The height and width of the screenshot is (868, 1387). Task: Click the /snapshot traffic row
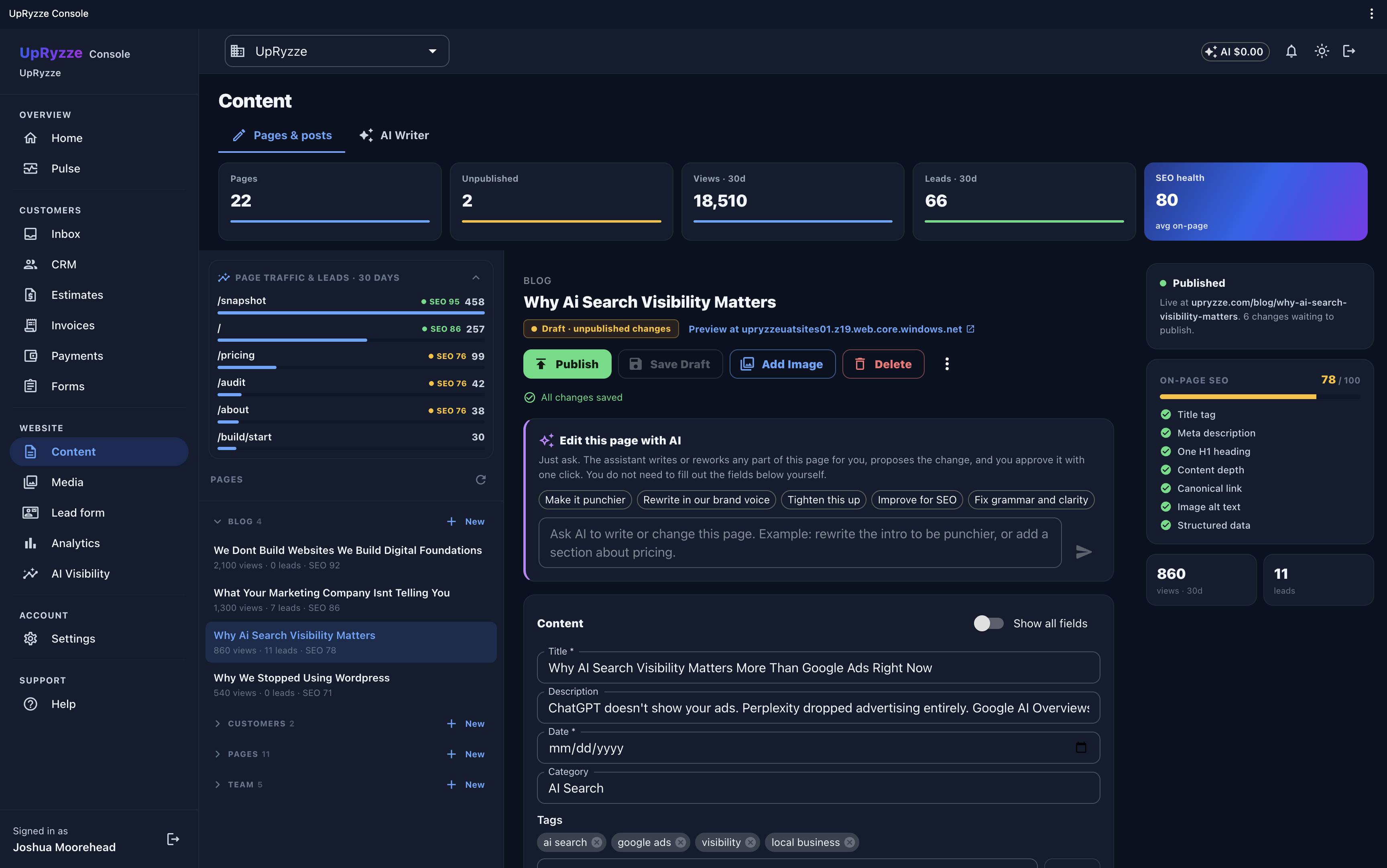pos(351,304)
